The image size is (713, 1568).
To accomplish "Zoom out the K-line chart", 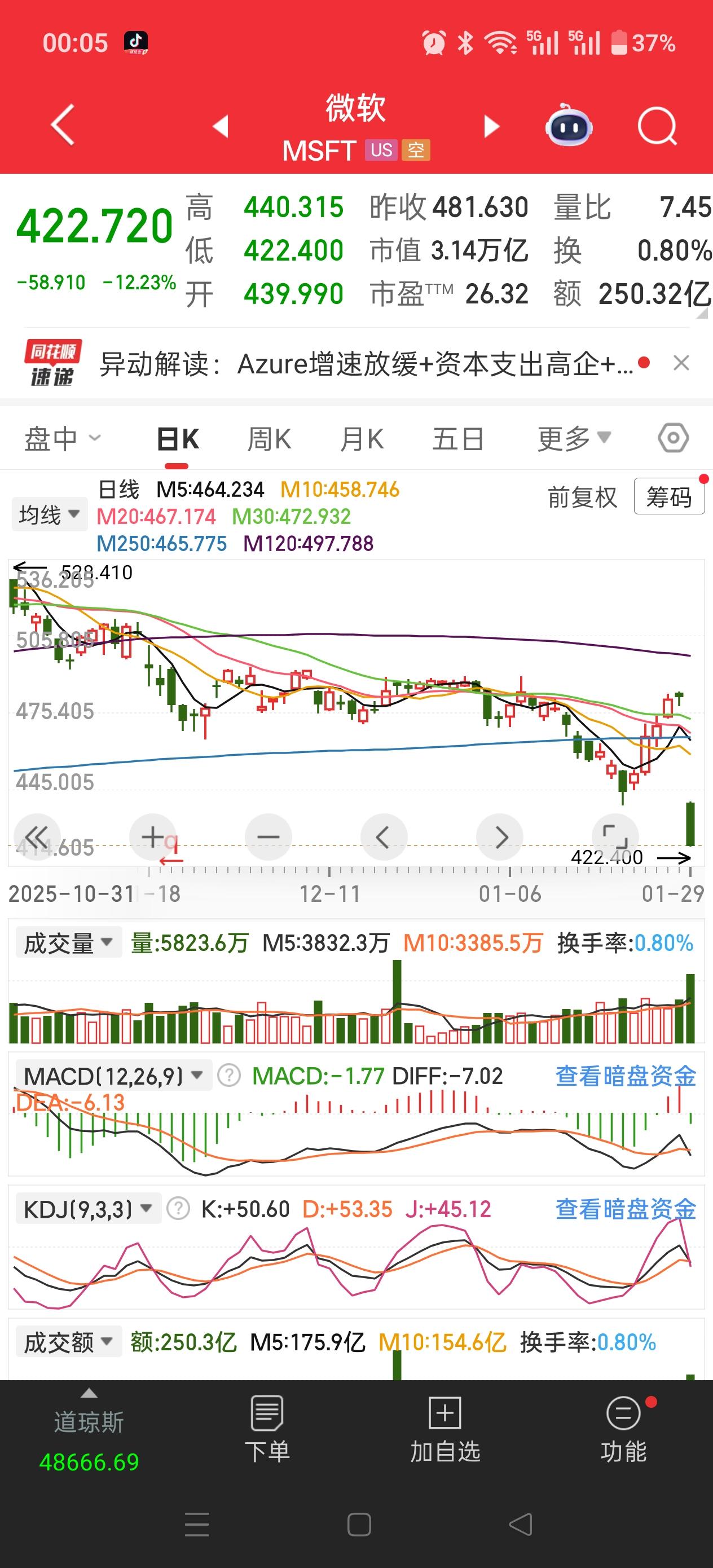I will pyautogui.click(x=269, y=837).
